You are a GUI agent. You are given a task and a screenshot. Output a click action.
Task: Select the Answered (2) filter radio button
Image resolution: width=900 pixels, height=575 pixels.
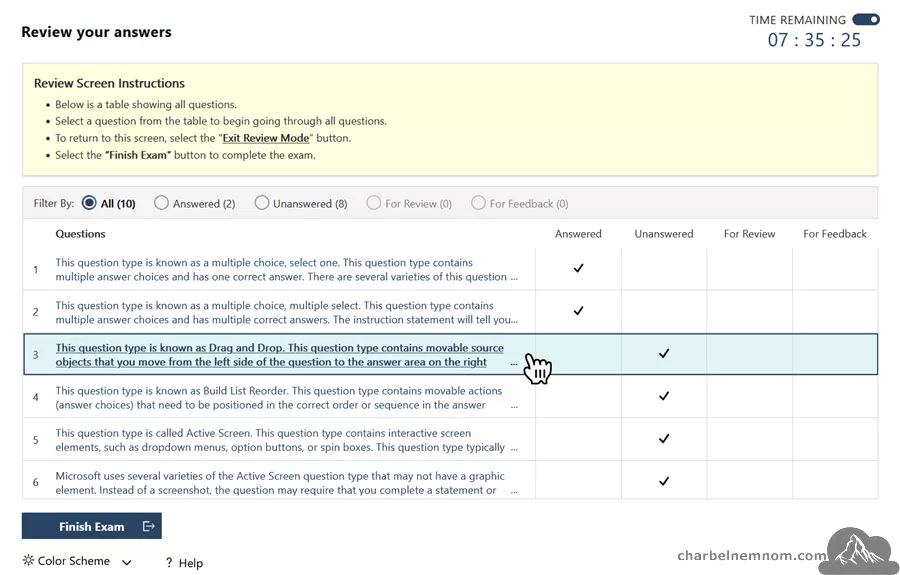pos(161,203)
